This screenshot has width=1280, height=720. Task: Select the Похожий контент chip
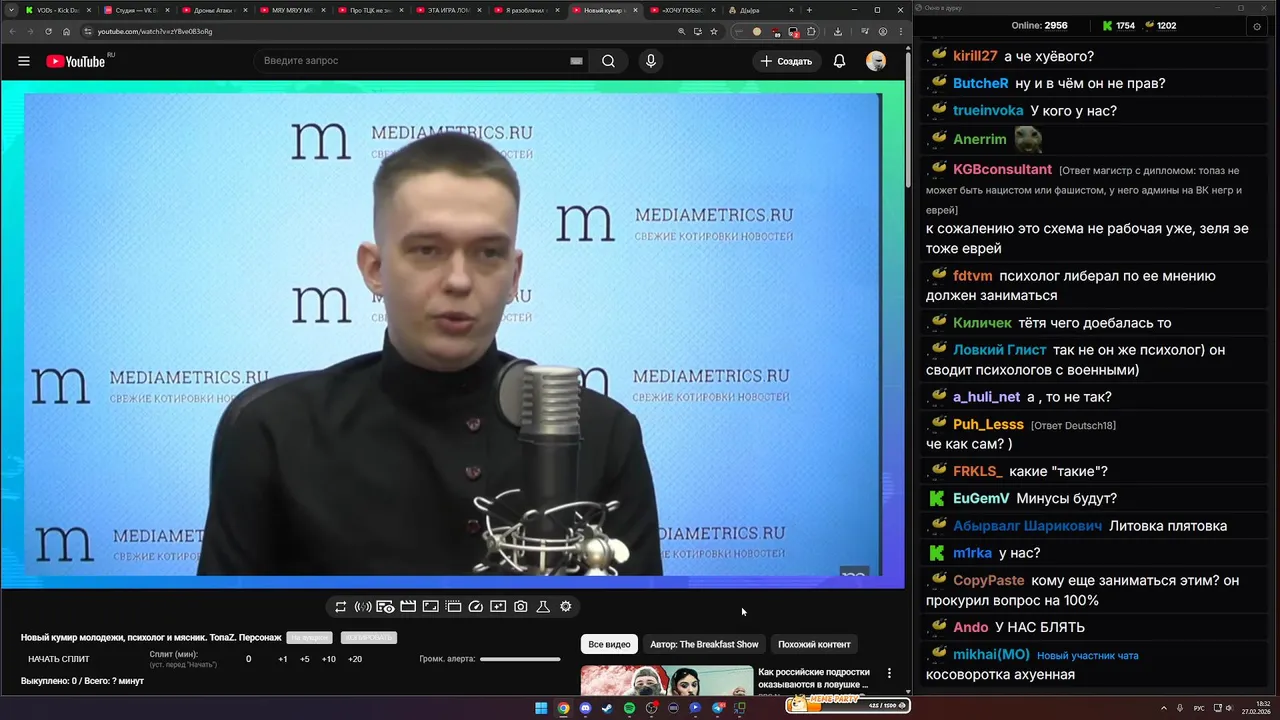[814, 644]
